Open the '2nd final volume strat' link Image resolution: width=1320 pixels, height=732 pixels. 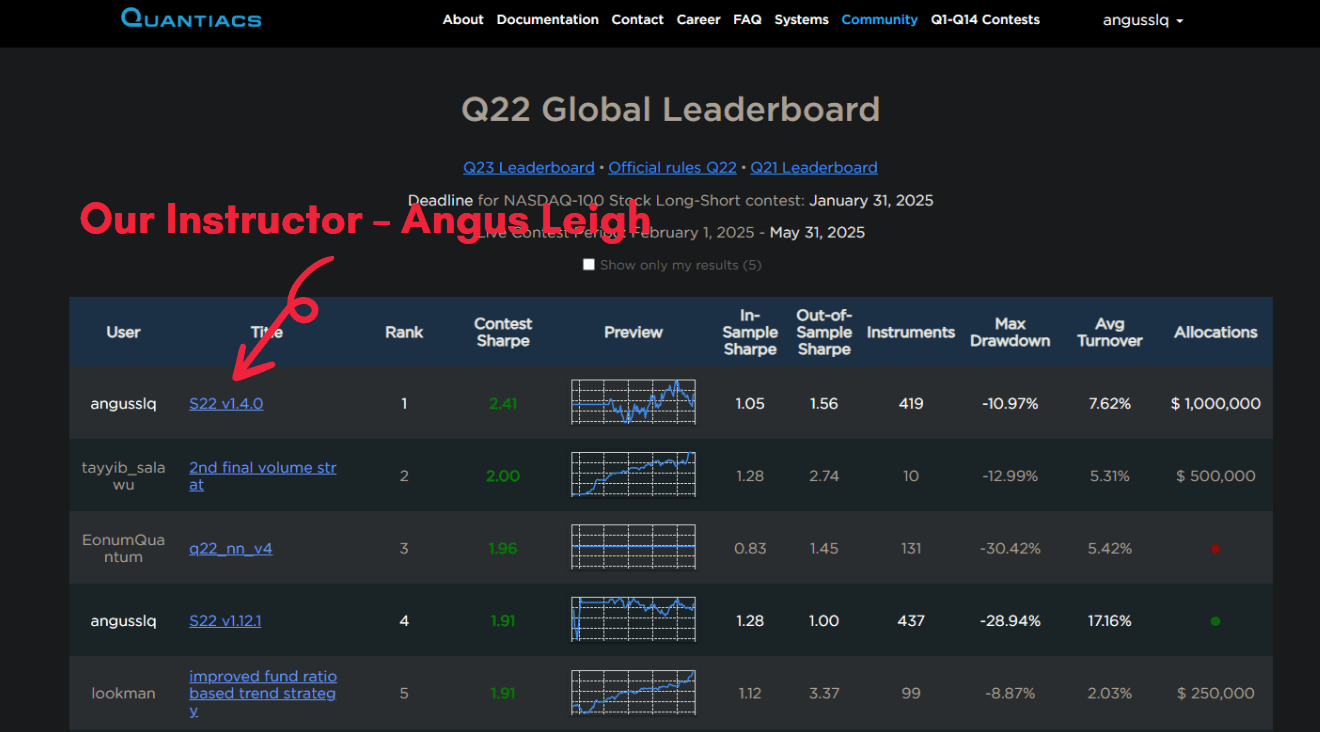pyautogui.click(x=263, y=476)
